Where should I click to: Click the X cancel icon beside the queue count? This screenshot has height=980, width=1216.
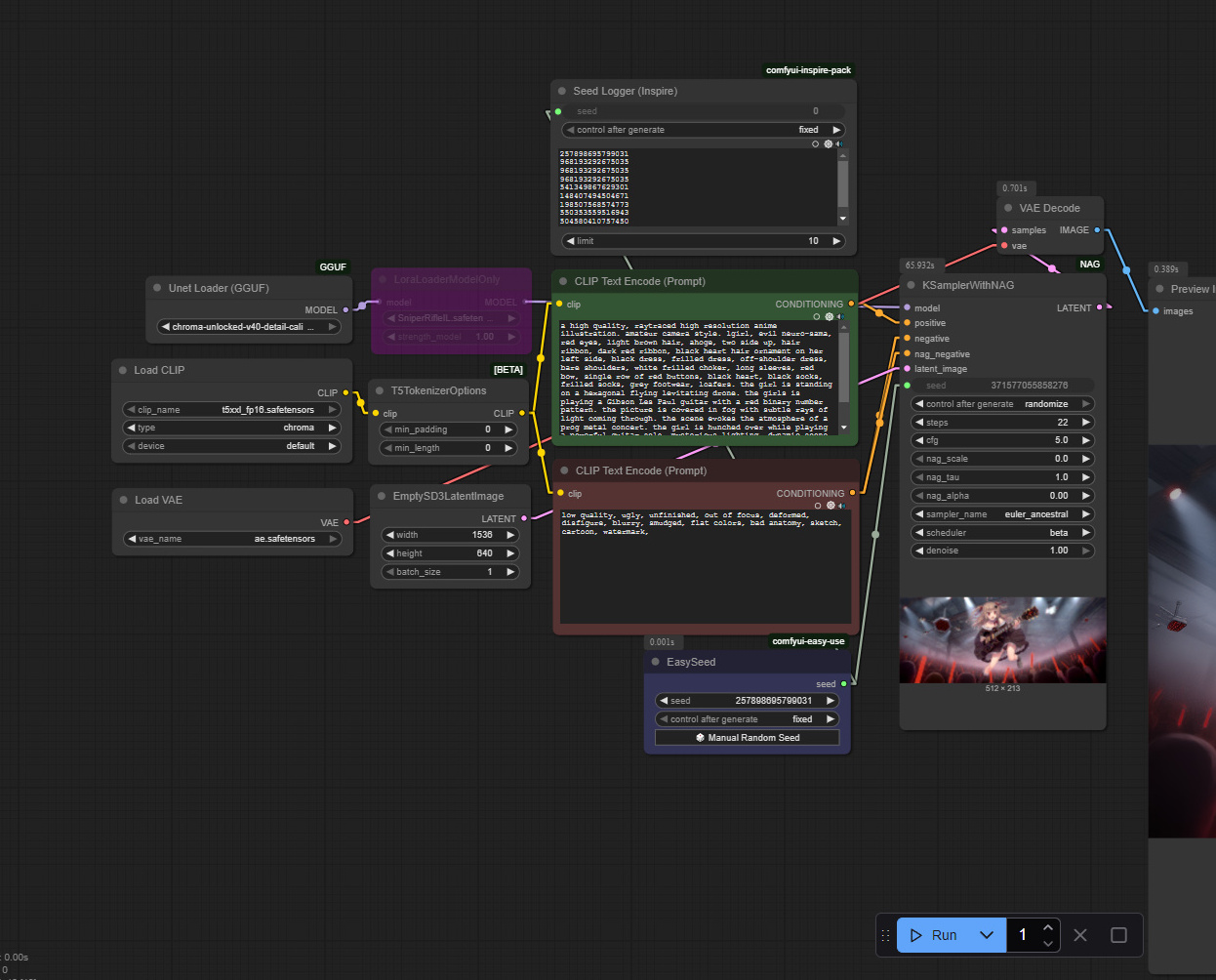[1080, 935]
